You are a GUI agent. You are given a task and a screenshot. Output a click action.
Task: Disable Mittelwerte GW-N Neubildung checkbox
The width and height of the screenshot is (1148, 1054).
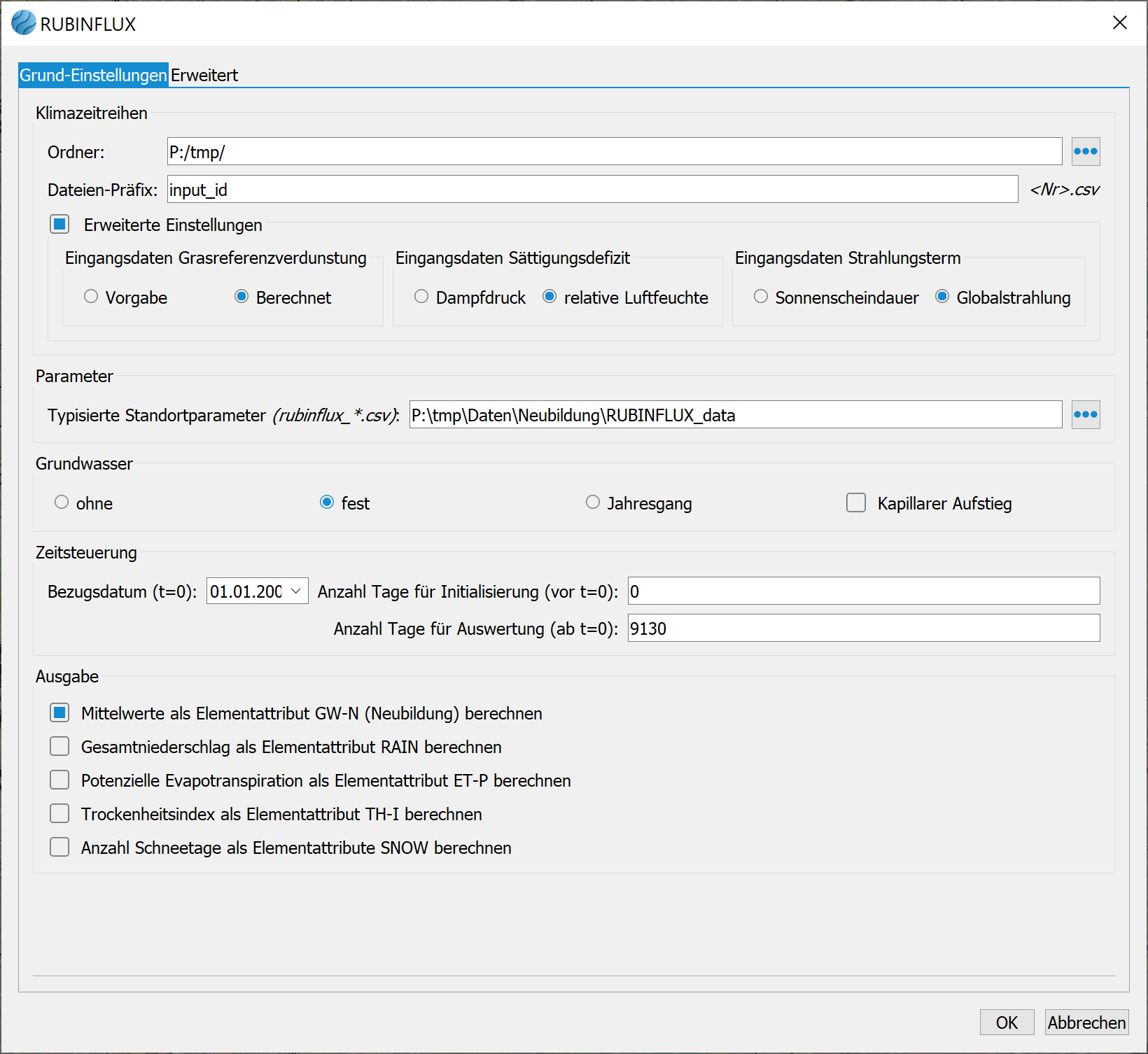60,713
